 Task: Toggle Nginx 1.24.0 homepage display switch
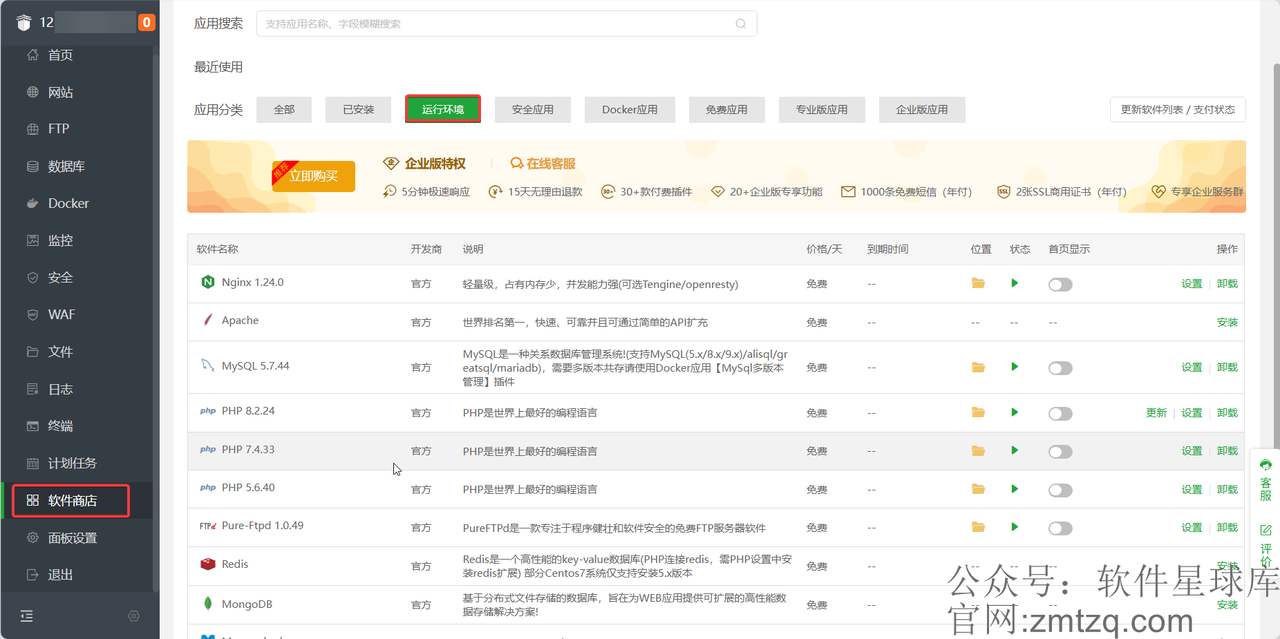[1060, 285]
